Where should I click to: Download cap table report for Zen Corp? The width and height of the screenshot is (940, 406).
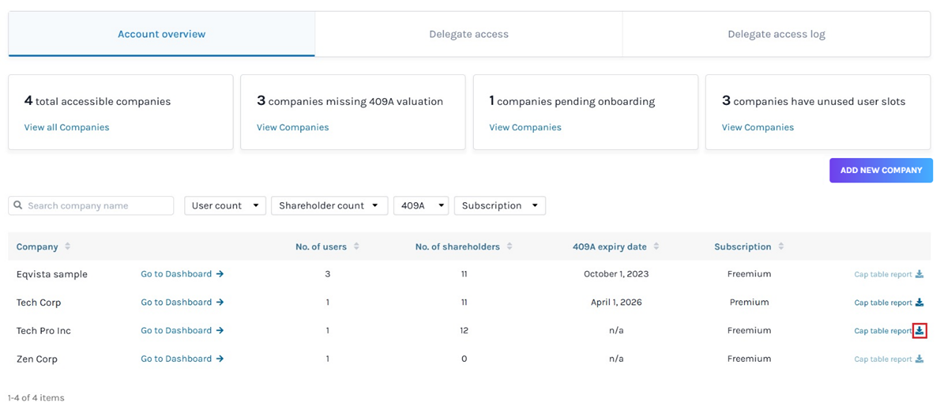[x=919, y=359]
